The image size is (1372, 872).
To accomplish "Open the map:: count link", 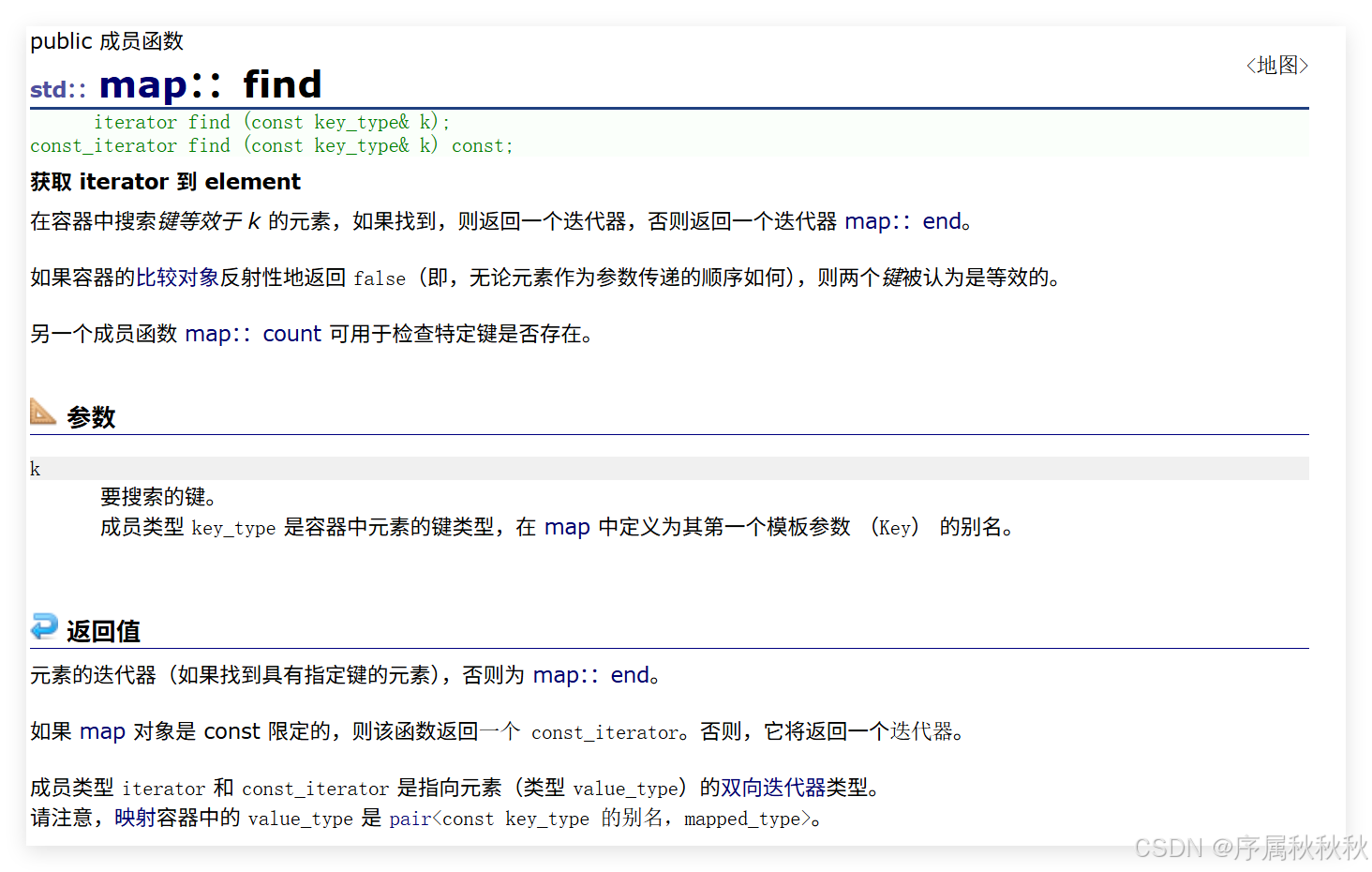I will point(253,334).
